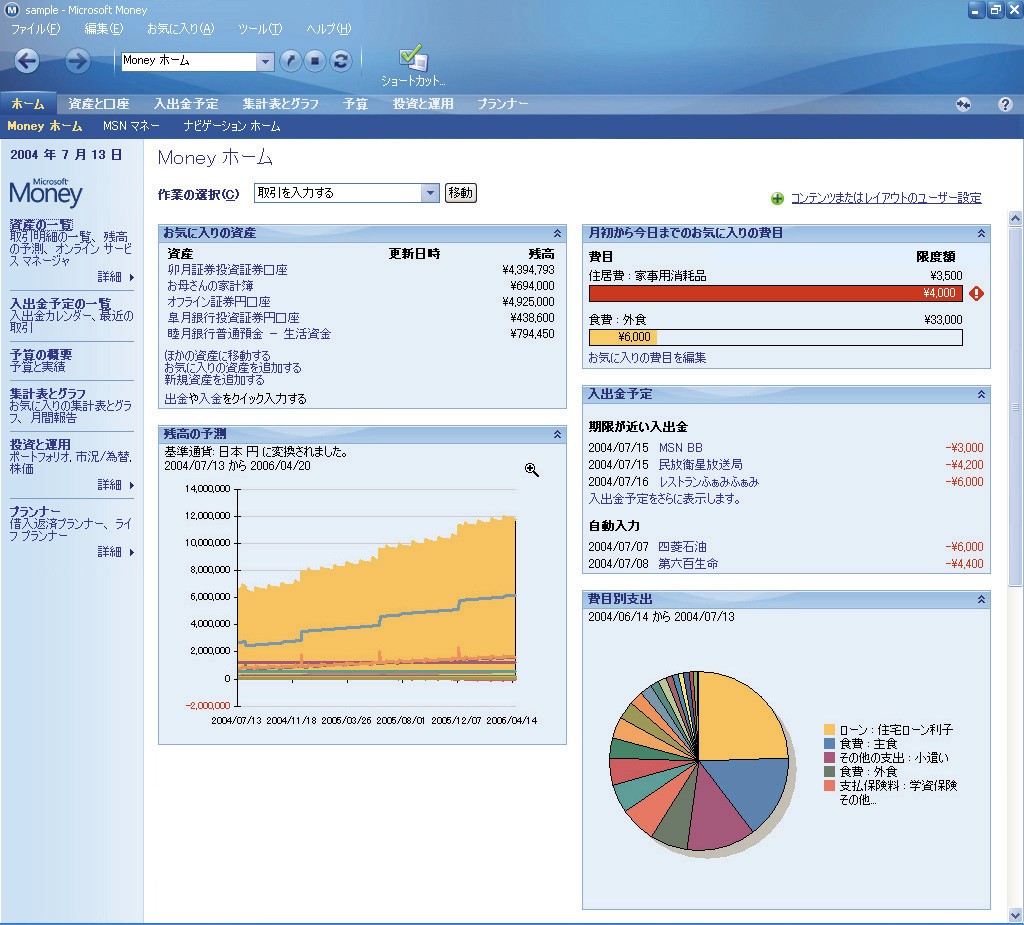The height and width of the screenshot is (925, 1024).
Task: Stop loading with the round stop button
Action: (315, 61)
